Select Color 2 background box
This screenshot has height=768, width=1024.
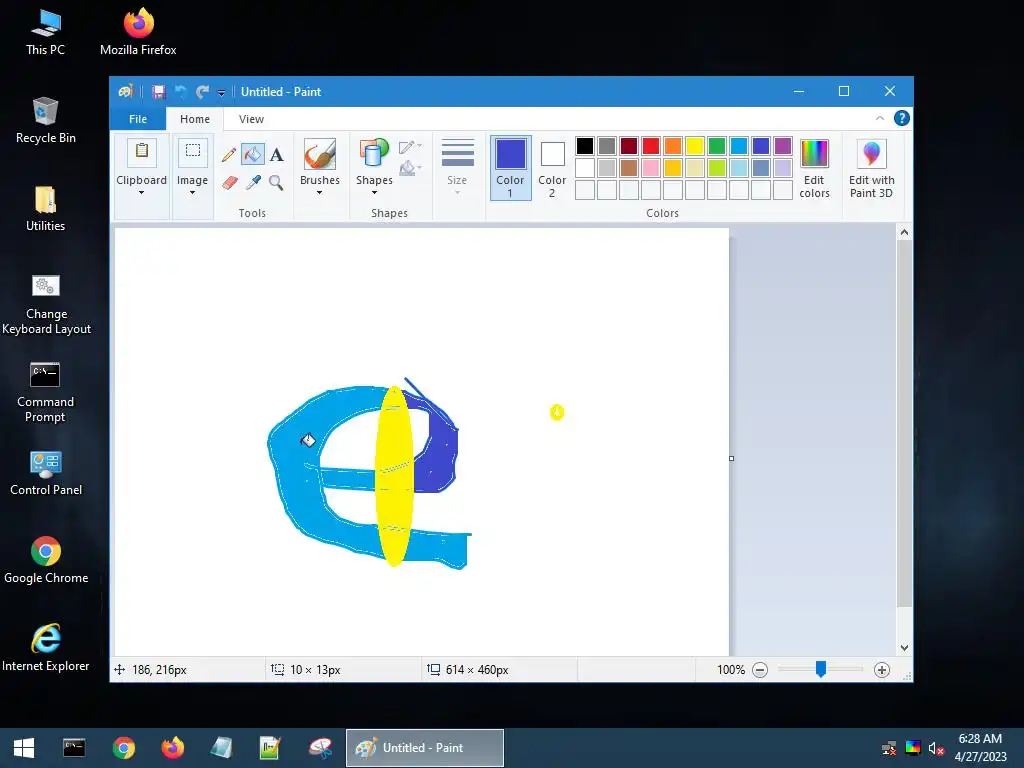552,167
